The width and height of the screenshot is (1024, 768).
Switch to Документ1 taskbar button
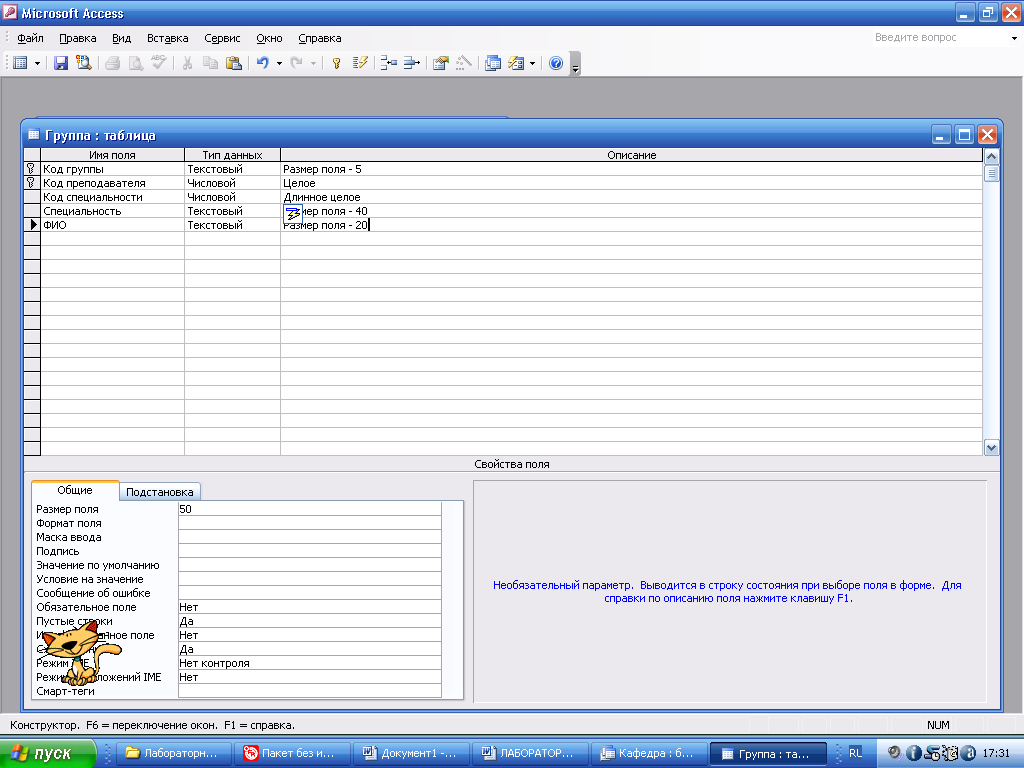(411, 753)
